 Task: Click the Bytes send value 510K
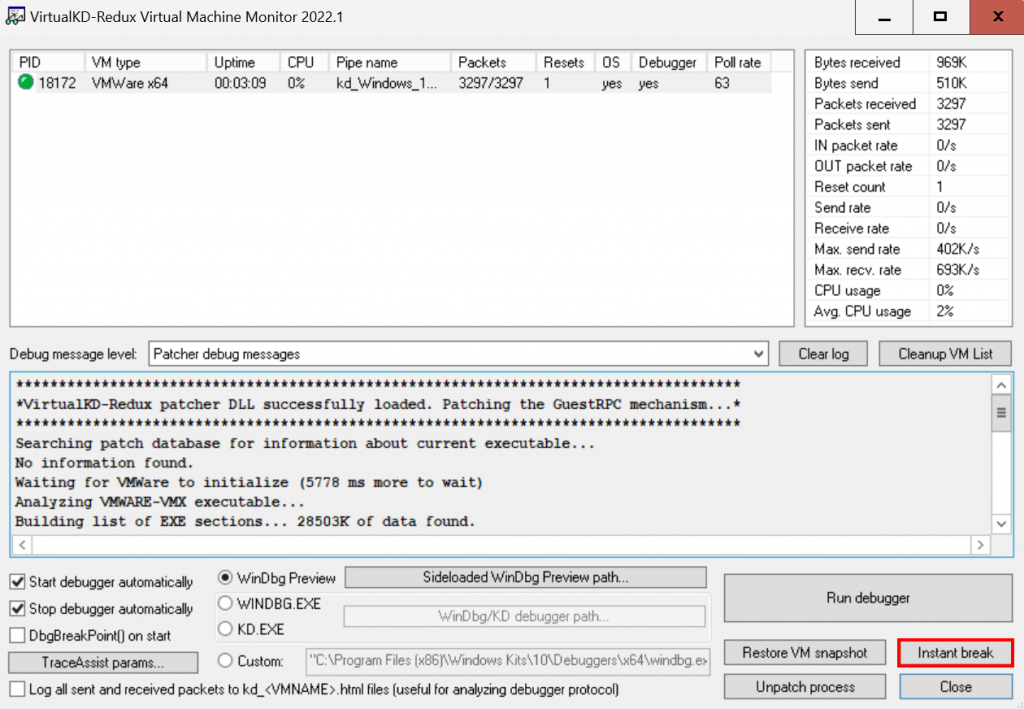coord(951,83)
